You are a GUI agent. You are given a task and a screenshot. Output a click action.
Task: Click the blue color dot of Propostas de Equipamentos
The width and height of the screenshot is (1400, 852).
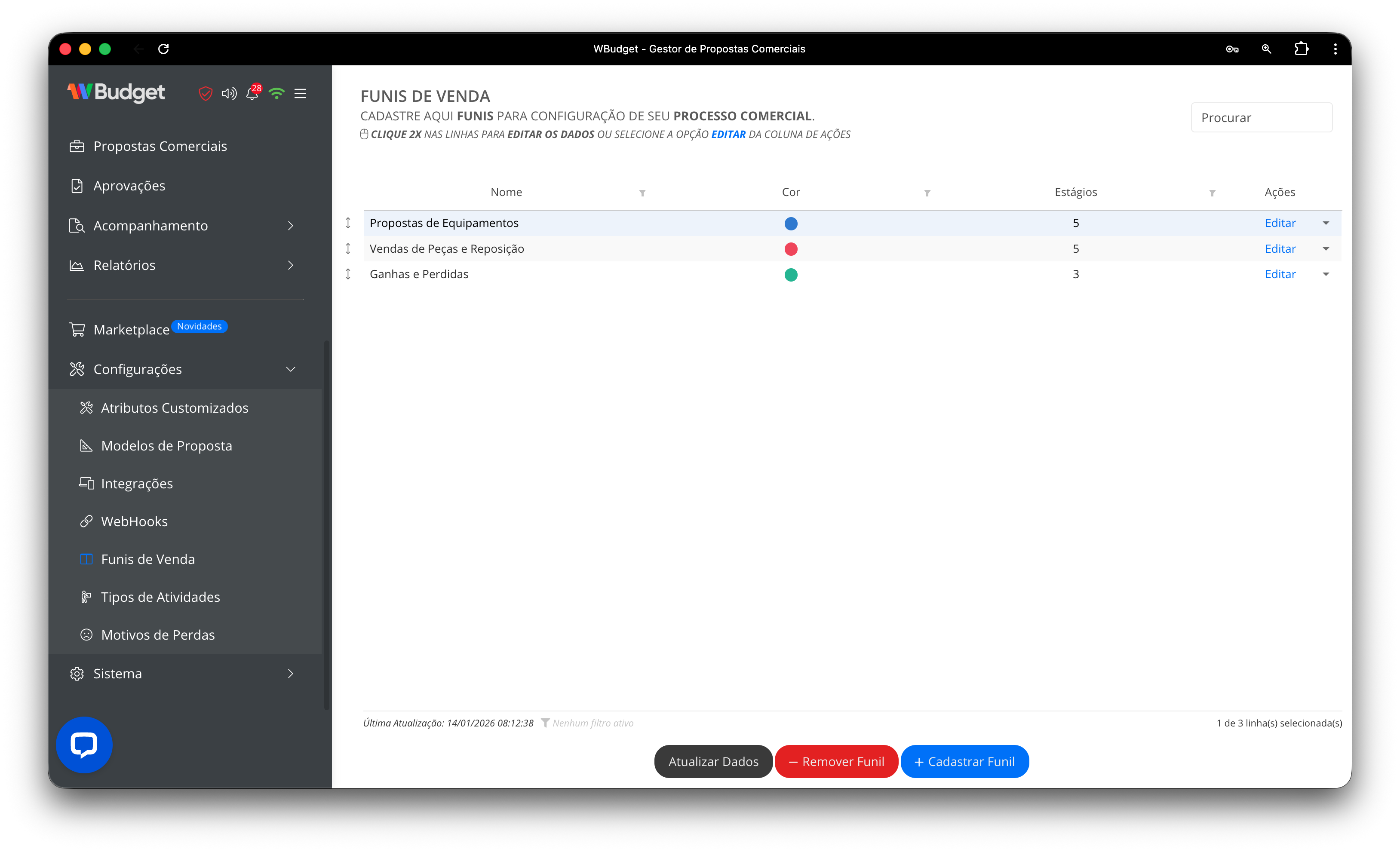(790, 223)
